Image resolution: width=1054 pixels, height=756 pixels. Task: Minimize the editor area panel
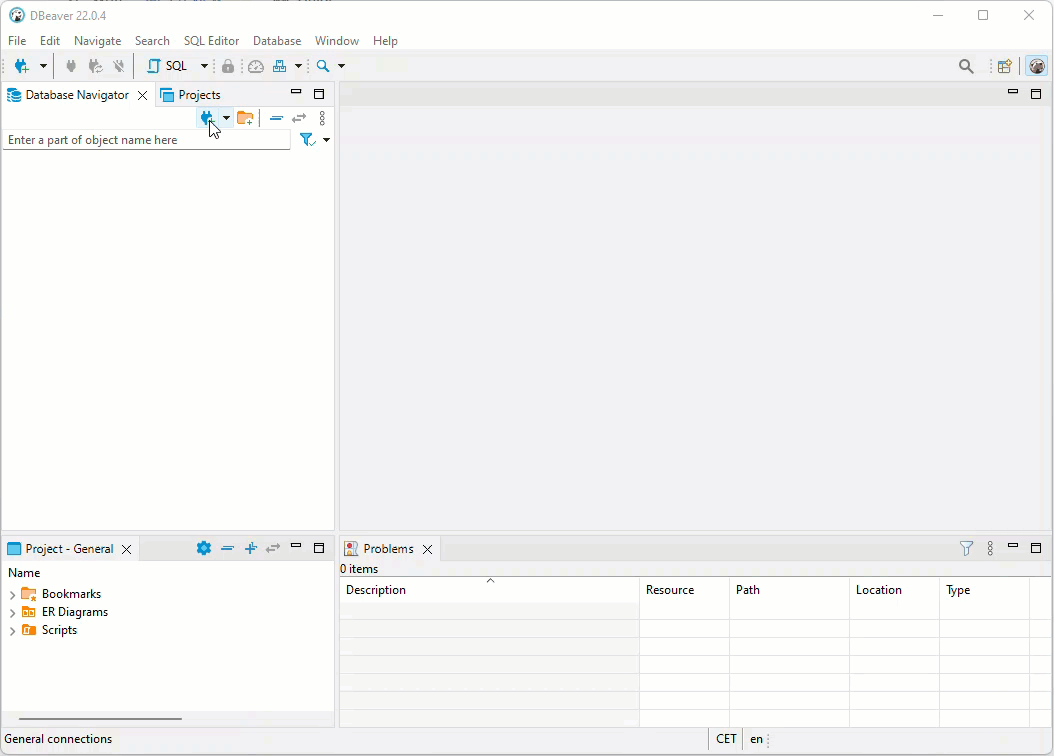[1013, 91]
